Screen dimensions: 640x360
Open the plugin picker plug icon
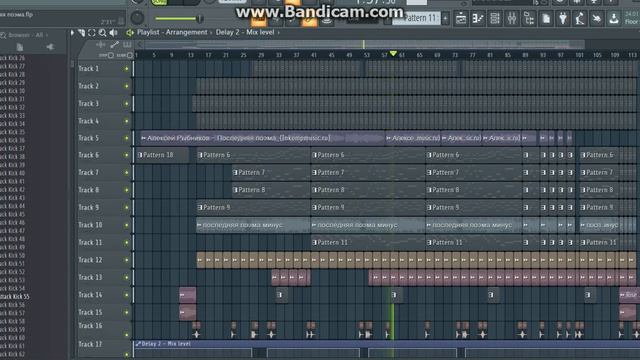coord(563,18)
